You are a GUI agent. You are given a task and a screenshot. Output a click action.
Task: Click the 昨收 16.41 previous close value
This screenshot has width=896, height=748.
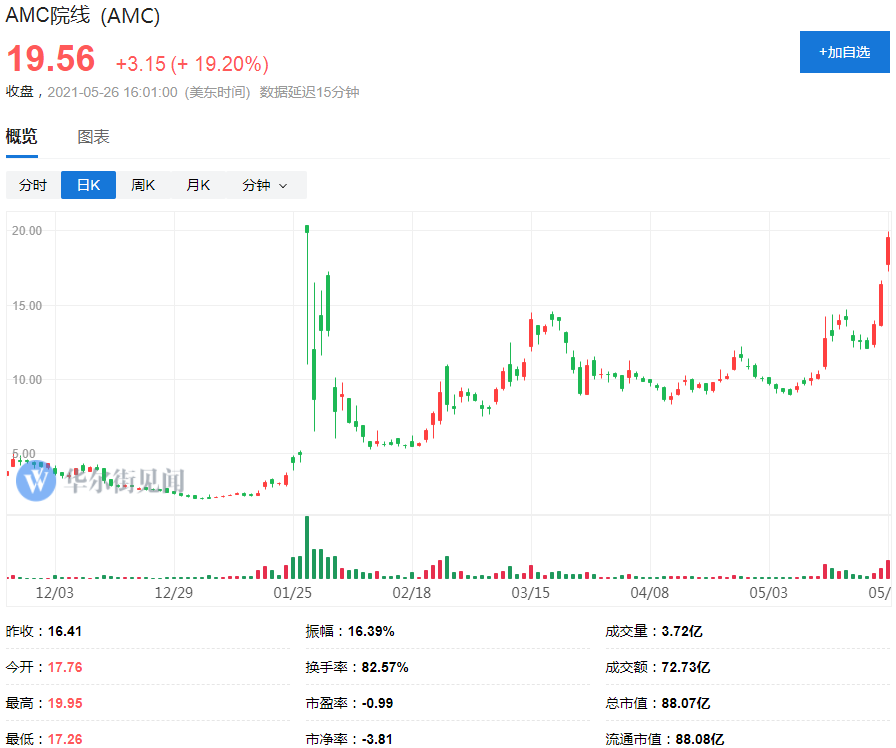65,631
